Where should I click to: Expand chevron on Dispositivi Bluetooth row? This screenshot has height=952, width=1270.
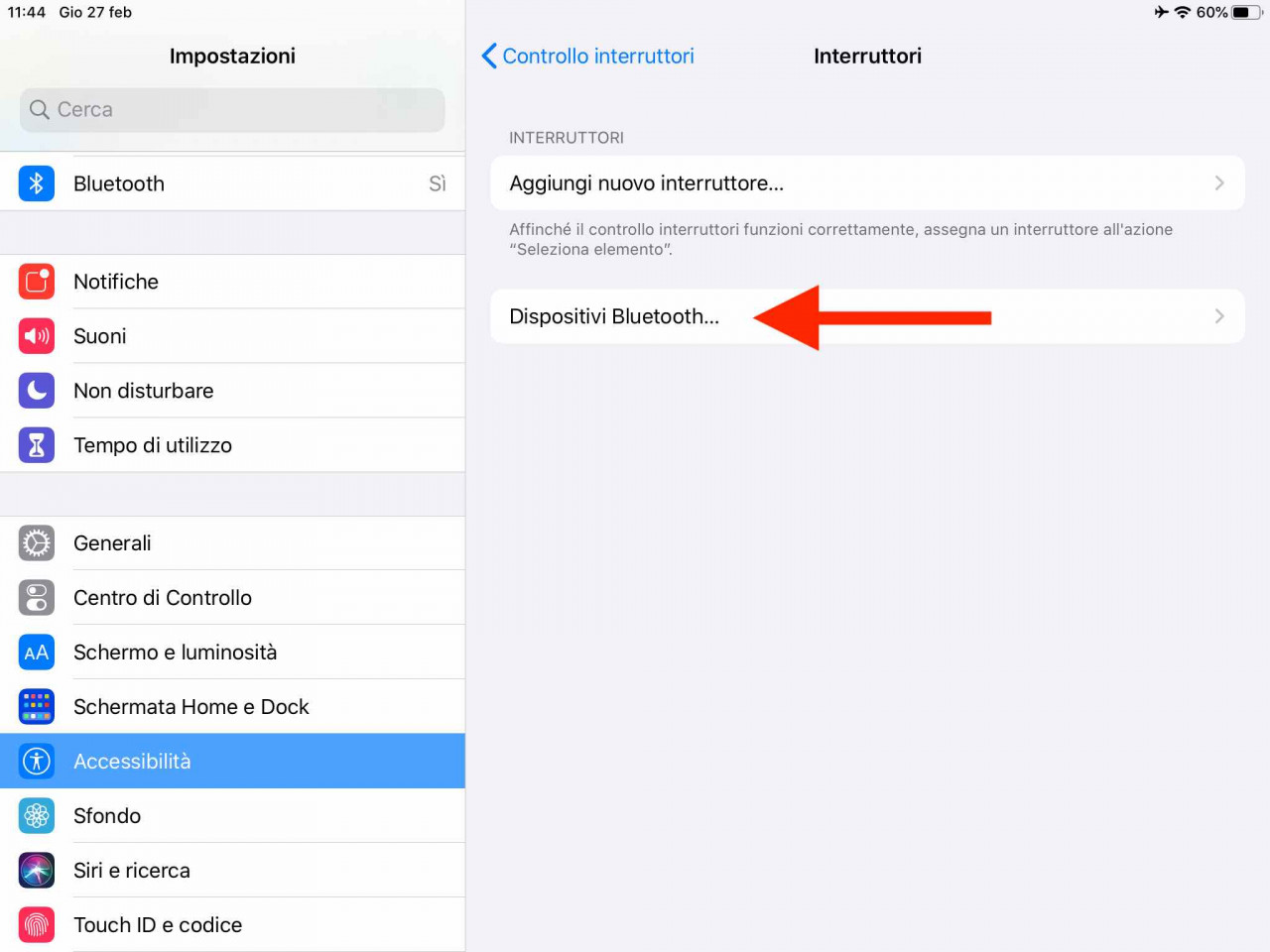pyautogui.click(x=1219, y=316)
